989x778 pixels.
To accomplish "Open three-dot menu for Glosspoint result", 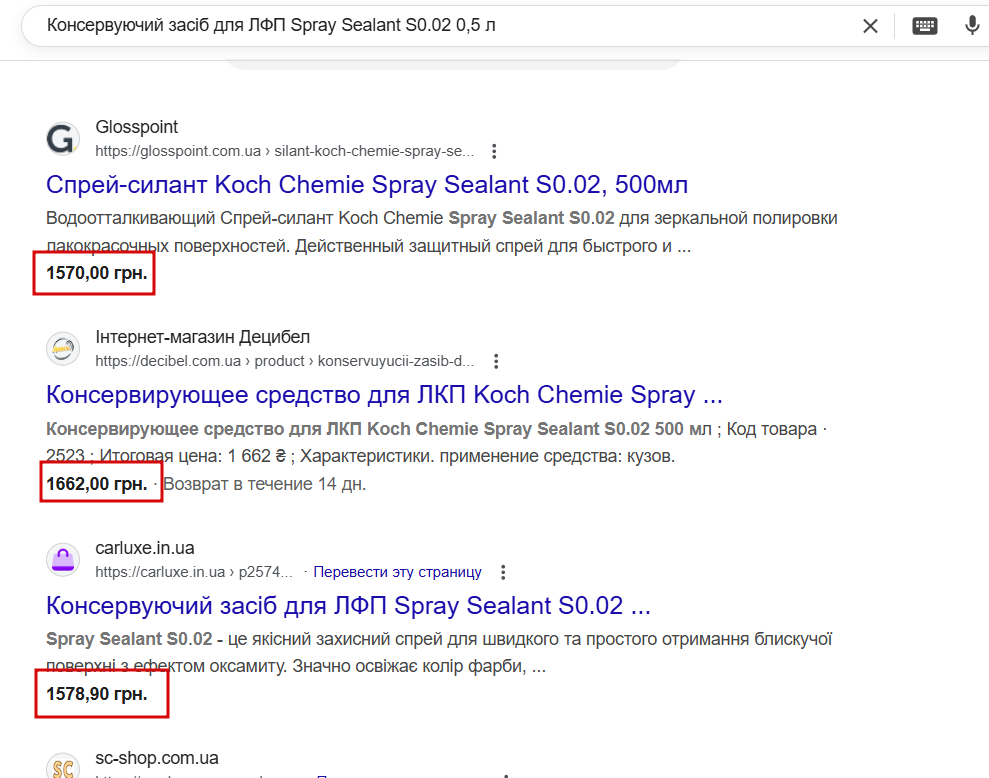I will point(494,151).
